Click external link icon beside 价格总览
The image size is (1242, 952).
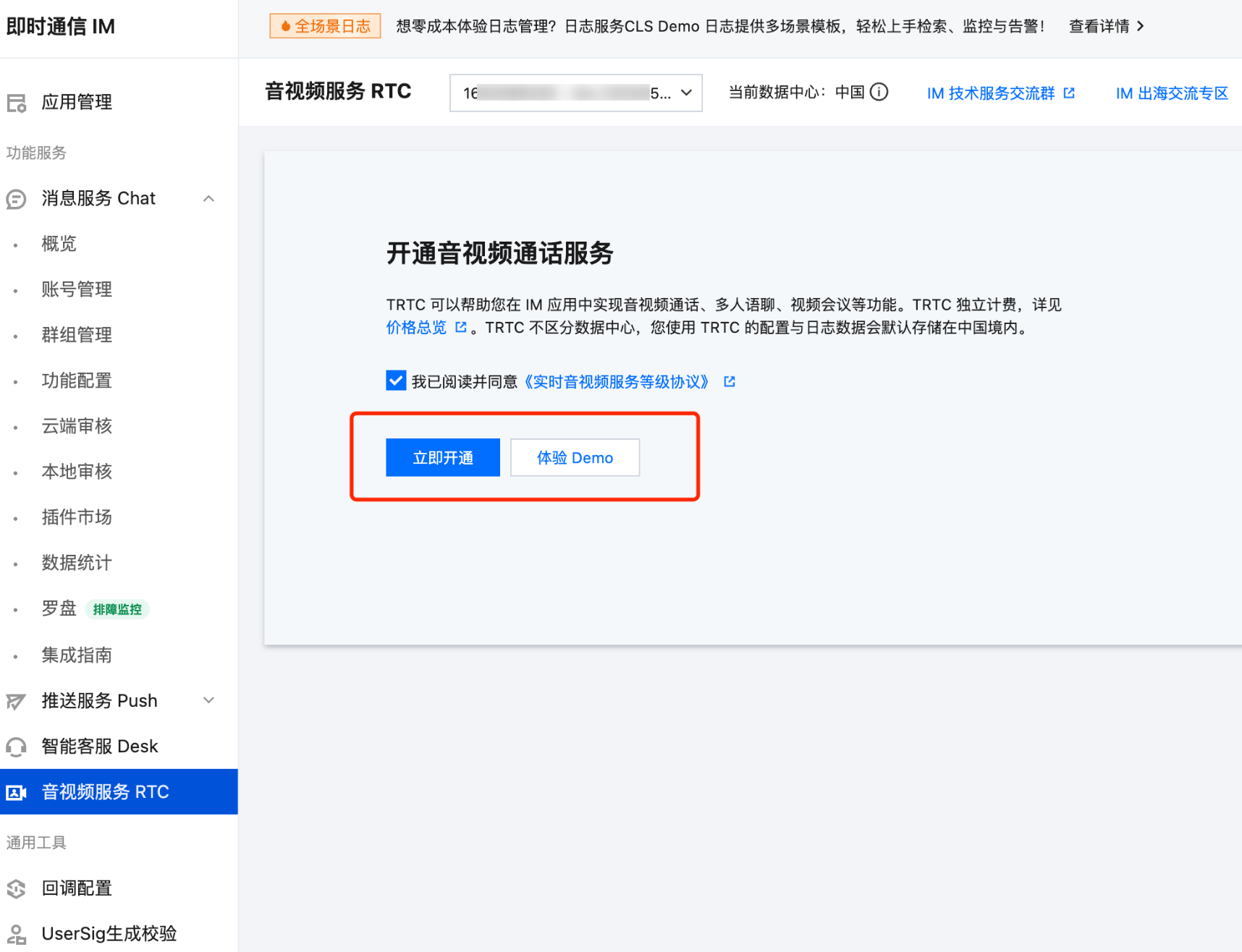point(461,328)
